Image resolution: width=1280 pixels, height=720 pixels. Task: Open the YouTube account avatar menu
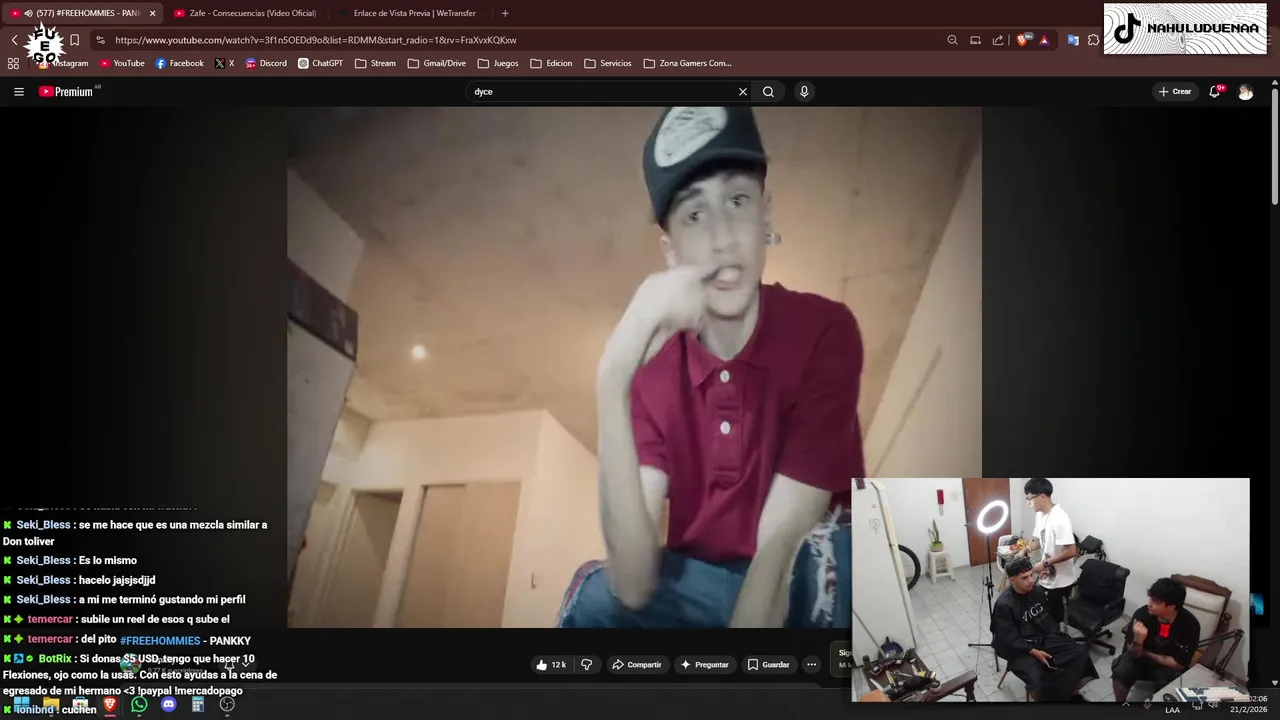[1246, 91]
